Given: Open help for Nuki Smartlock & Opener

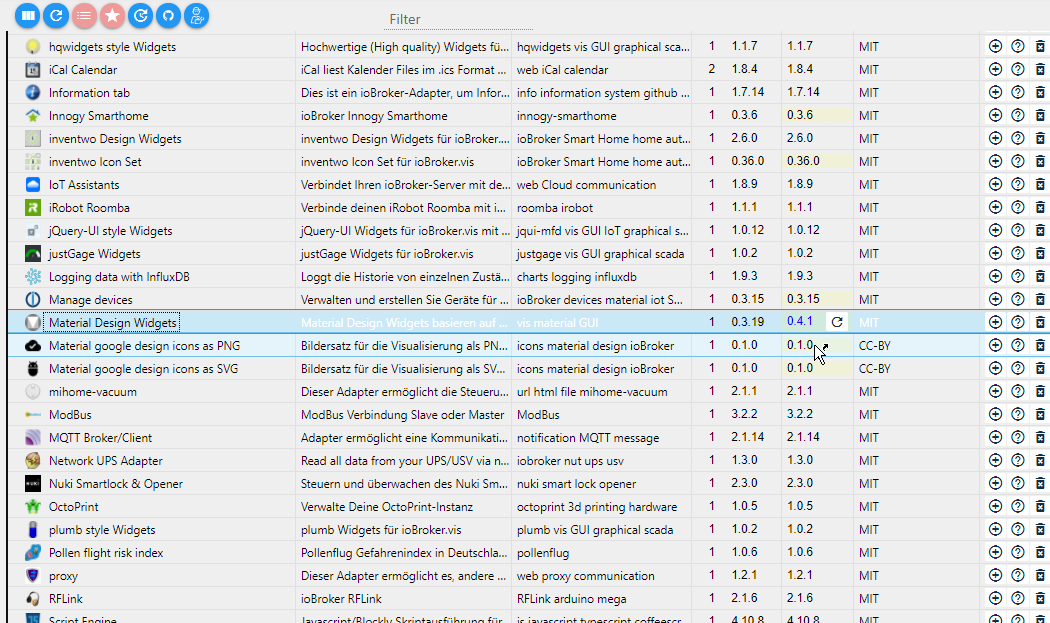Looking at the screenshot, I should click(1018, 483).
